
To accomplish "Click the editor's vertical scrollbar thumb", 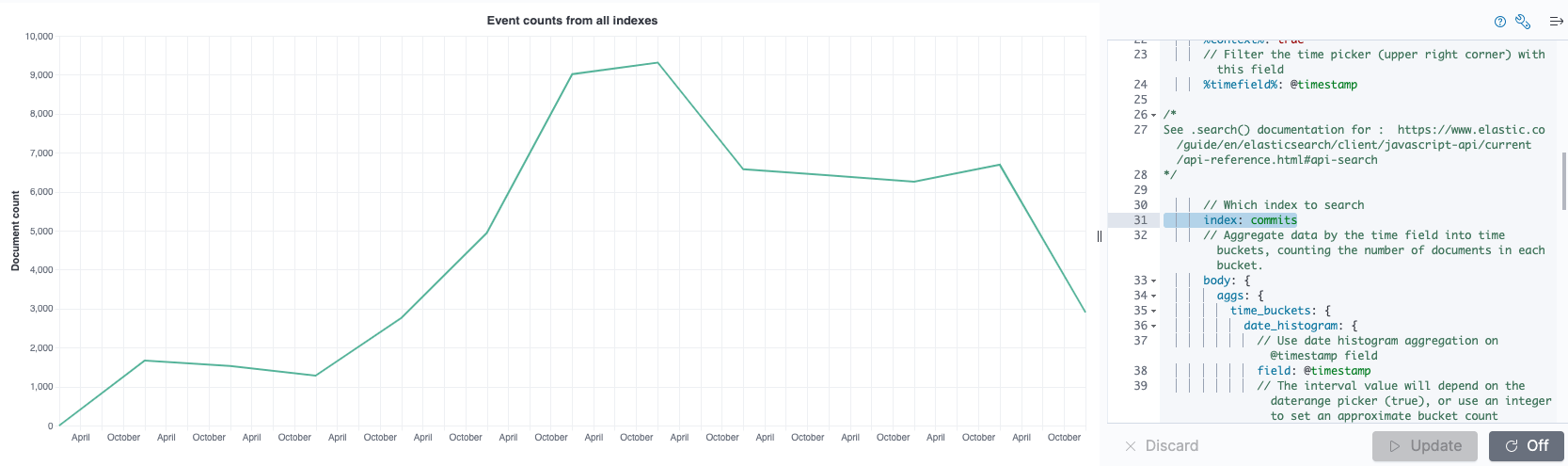I will [x=1563, y=181].
